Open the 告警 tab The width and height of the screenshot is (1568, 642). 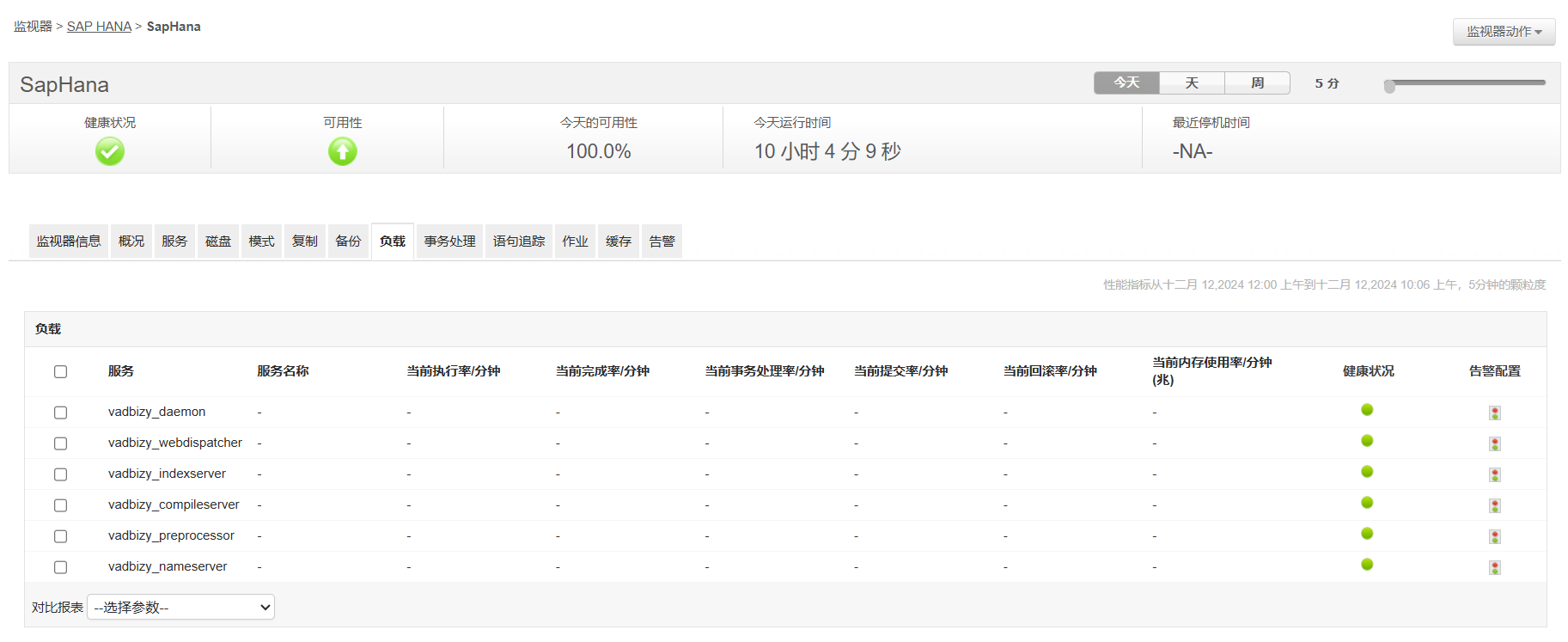[x=662, y=242]
